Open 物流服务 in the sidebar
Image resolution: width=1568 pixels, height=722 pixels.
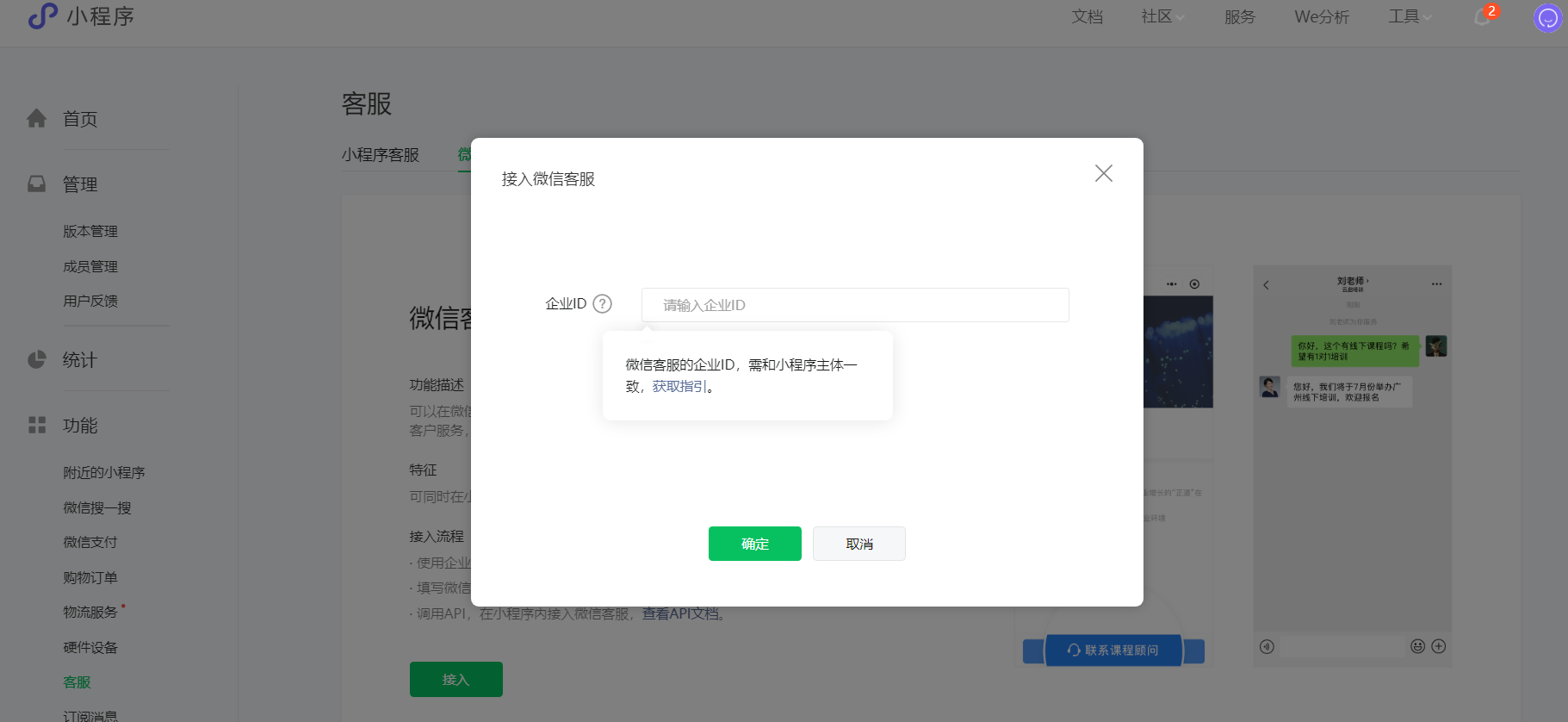(x=90, y=612)
